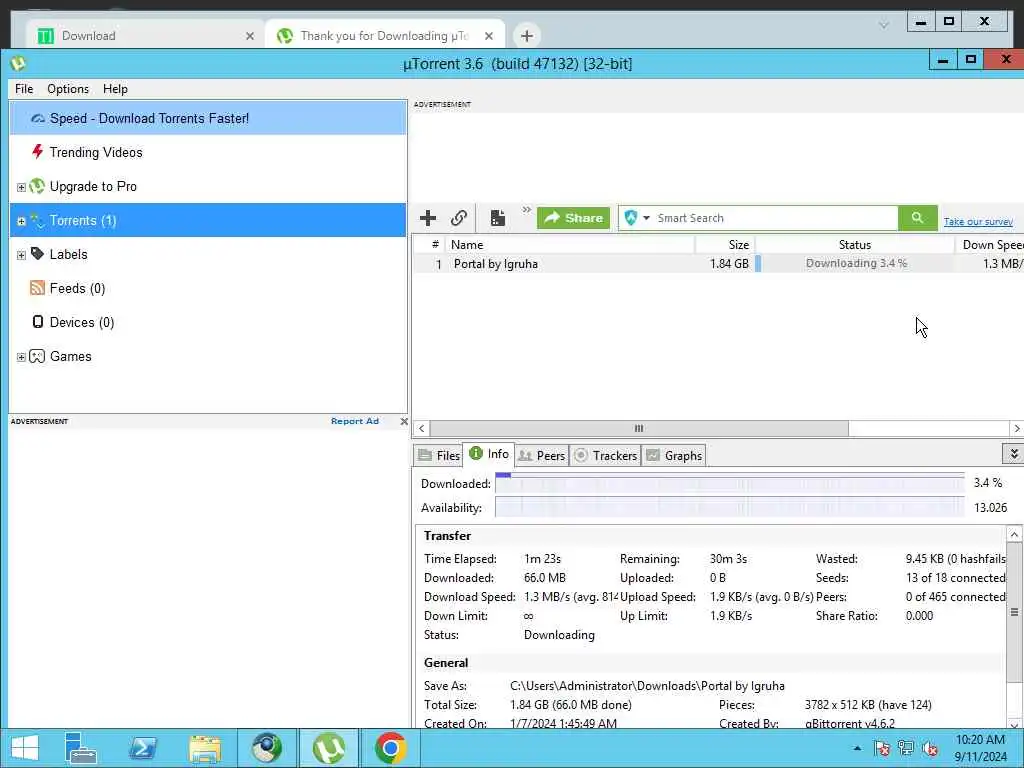This screenshot has height=768, width=1024.
Task: Click the Downloading 3.4 % status progress bar
Action: pyautogui.click(x=855, y=263)
